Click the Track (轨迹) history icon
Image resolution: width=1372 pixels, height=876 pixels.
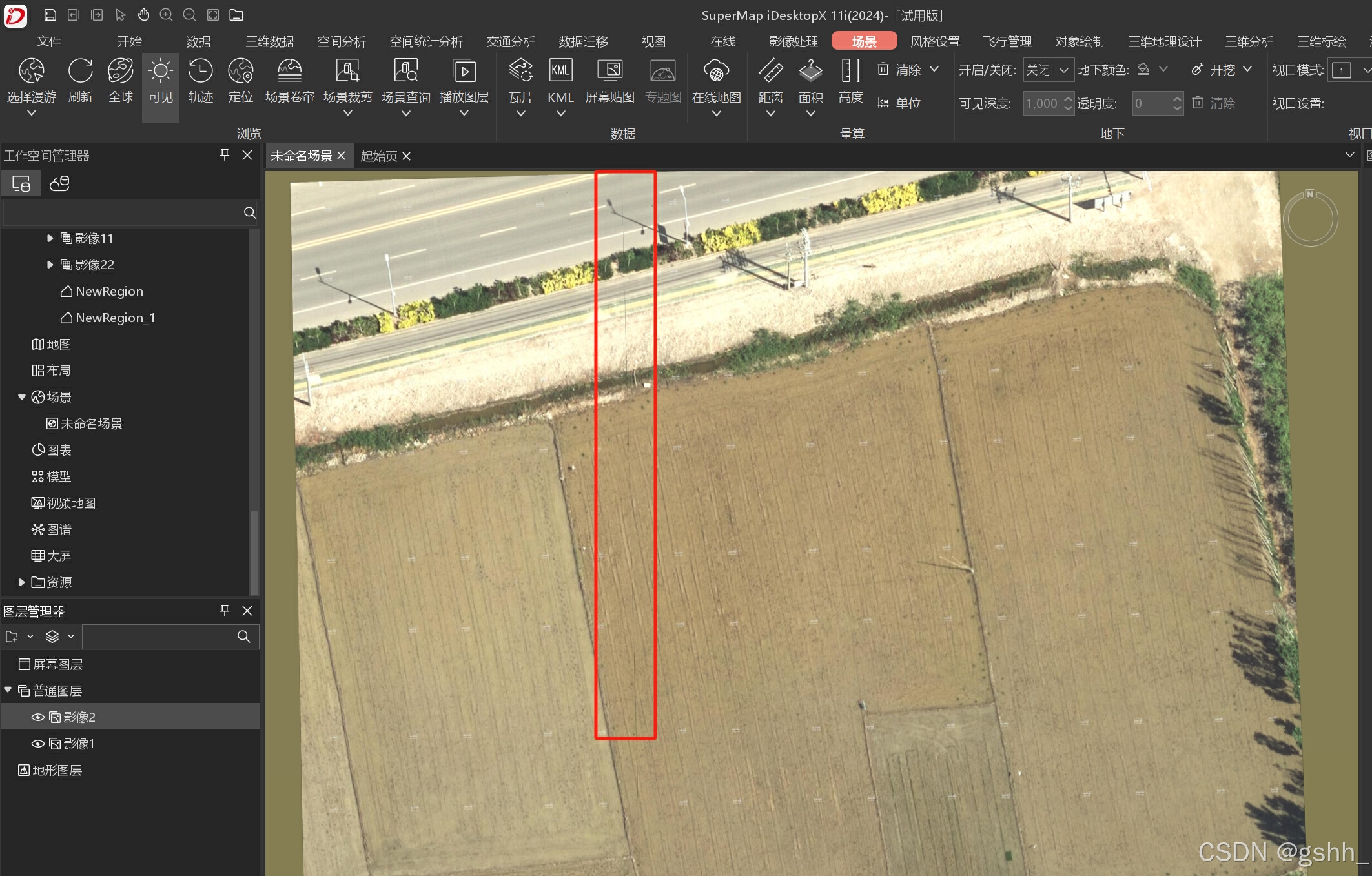point(200,72)
